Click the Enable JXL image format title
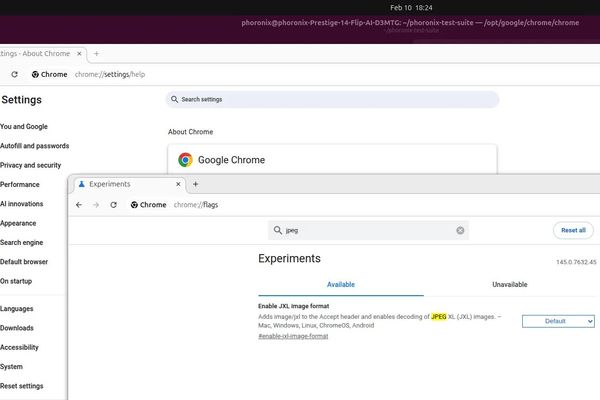This screenshot has width=600, height=400. coord(293,306)
